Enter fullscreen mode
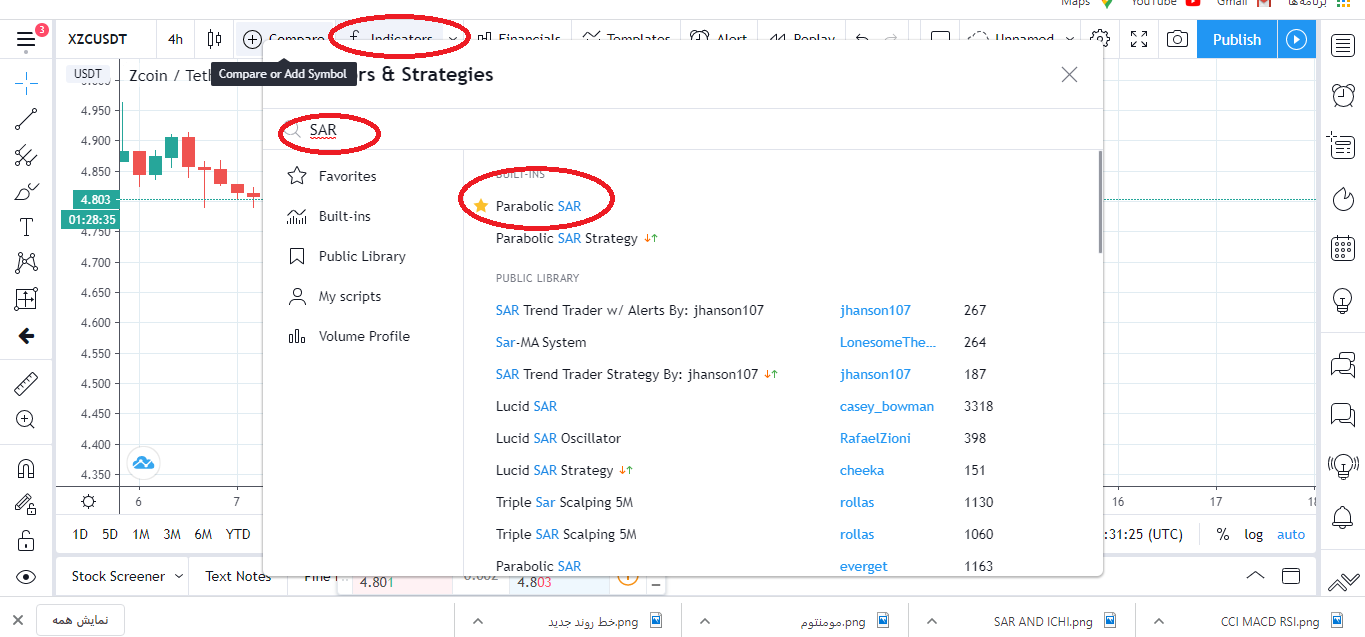Viewport: 1365px width, 637px height. (1139, 40)
